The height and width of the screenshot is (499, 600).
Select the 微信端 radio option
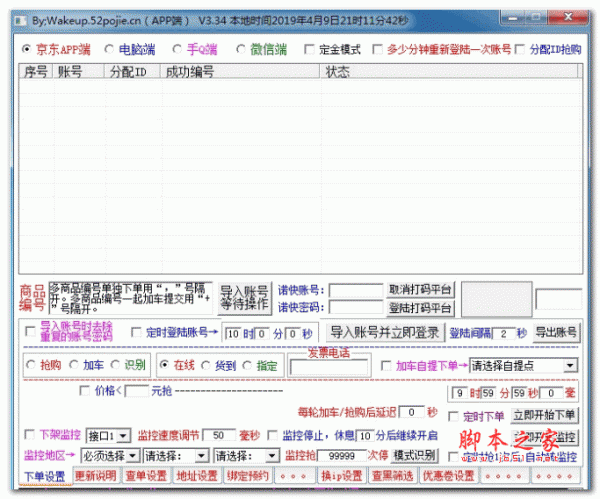pos(241,49)
